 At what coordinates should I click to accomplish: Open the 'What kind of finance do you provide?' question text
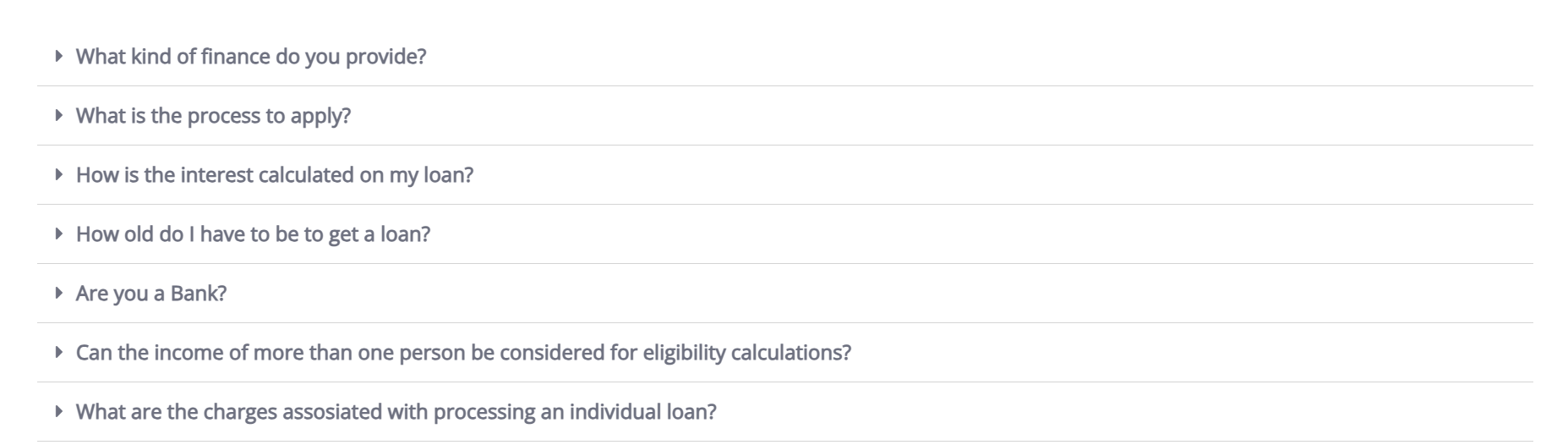[x=250, y=57]
